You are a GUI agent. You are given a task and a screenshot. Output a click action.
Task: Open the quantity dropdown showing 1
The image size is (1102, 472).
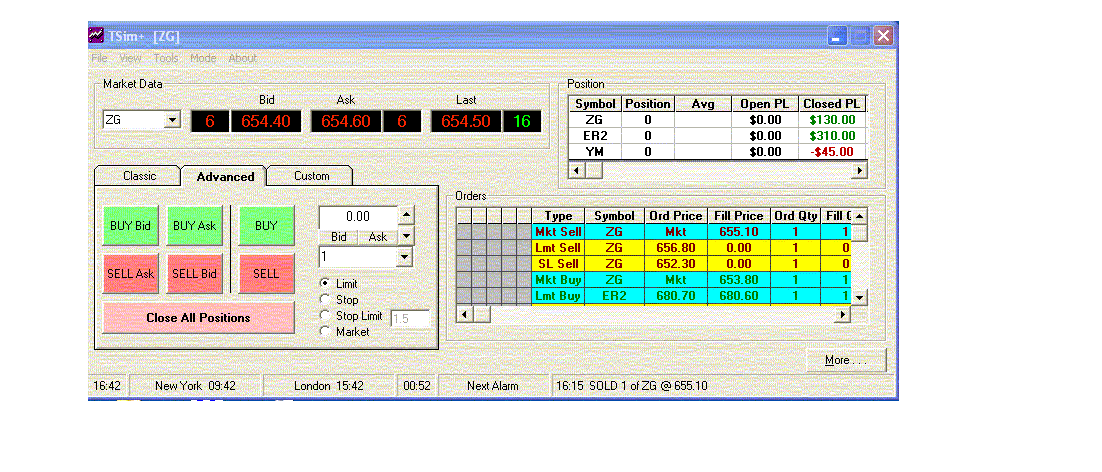(404, 257)
